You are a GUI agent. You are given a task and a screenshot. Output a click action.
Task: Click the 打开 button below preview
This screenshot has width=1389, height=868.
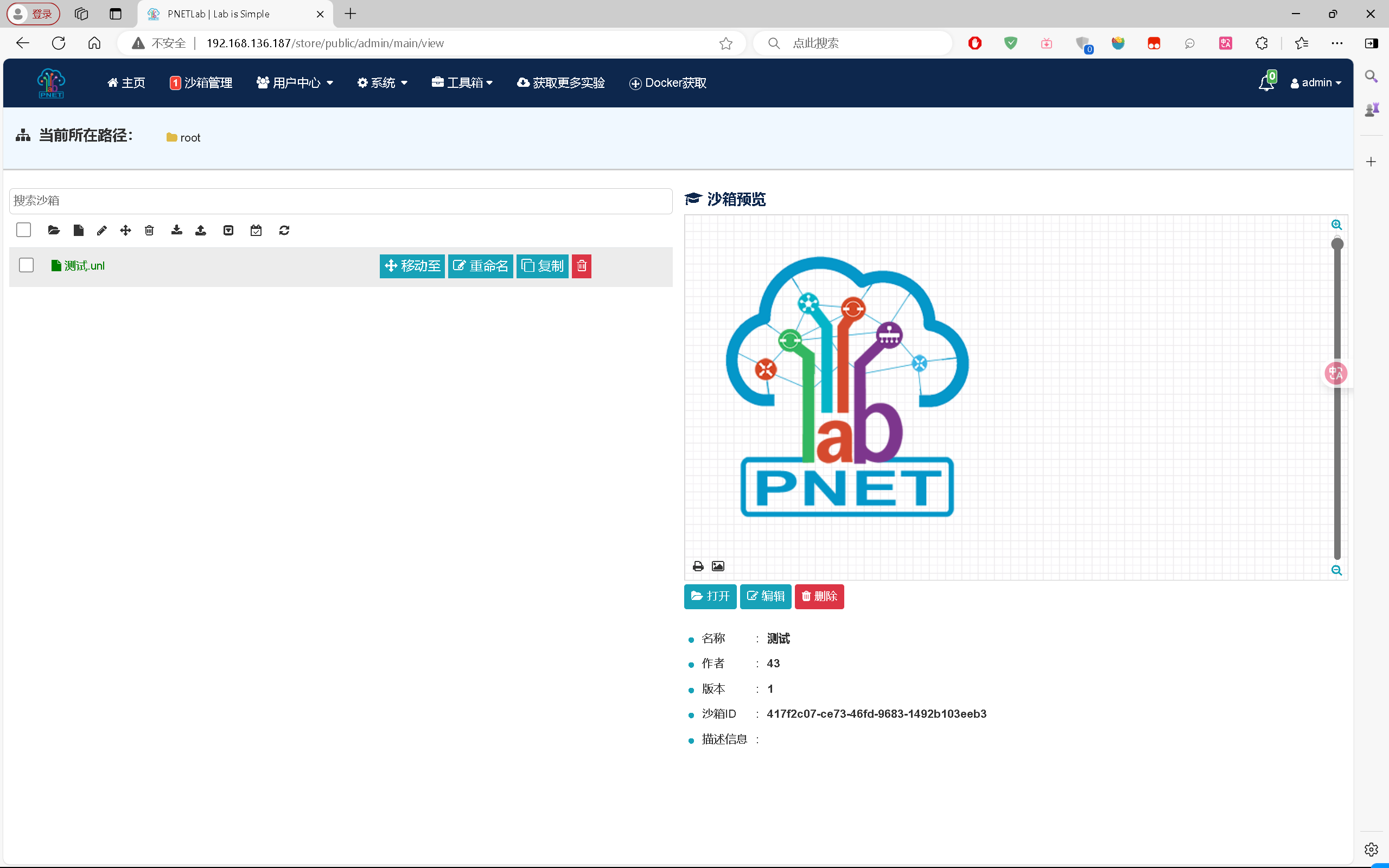[710, 596]
